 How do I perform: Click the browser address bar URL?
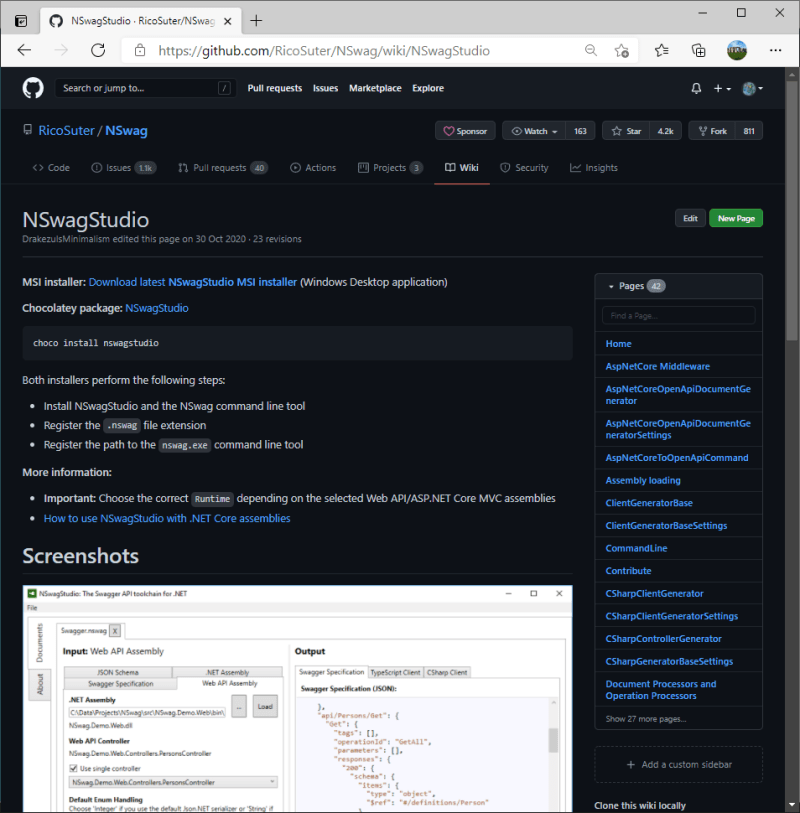click(x=324, y=51)
